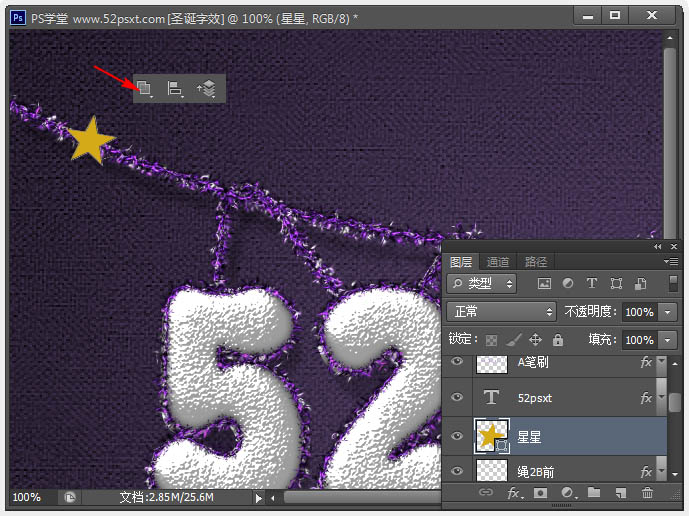This screenshot has height=516, width=689.
Task: Add a layer mask
Action: coord(540,493)
